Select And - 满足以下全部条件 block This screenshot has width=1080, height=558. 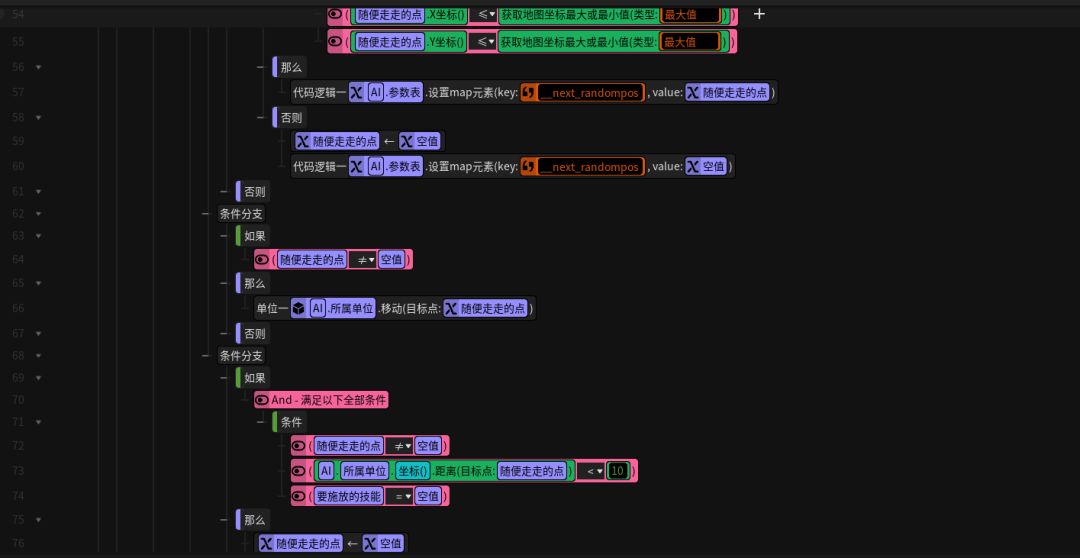coord(322,400)
